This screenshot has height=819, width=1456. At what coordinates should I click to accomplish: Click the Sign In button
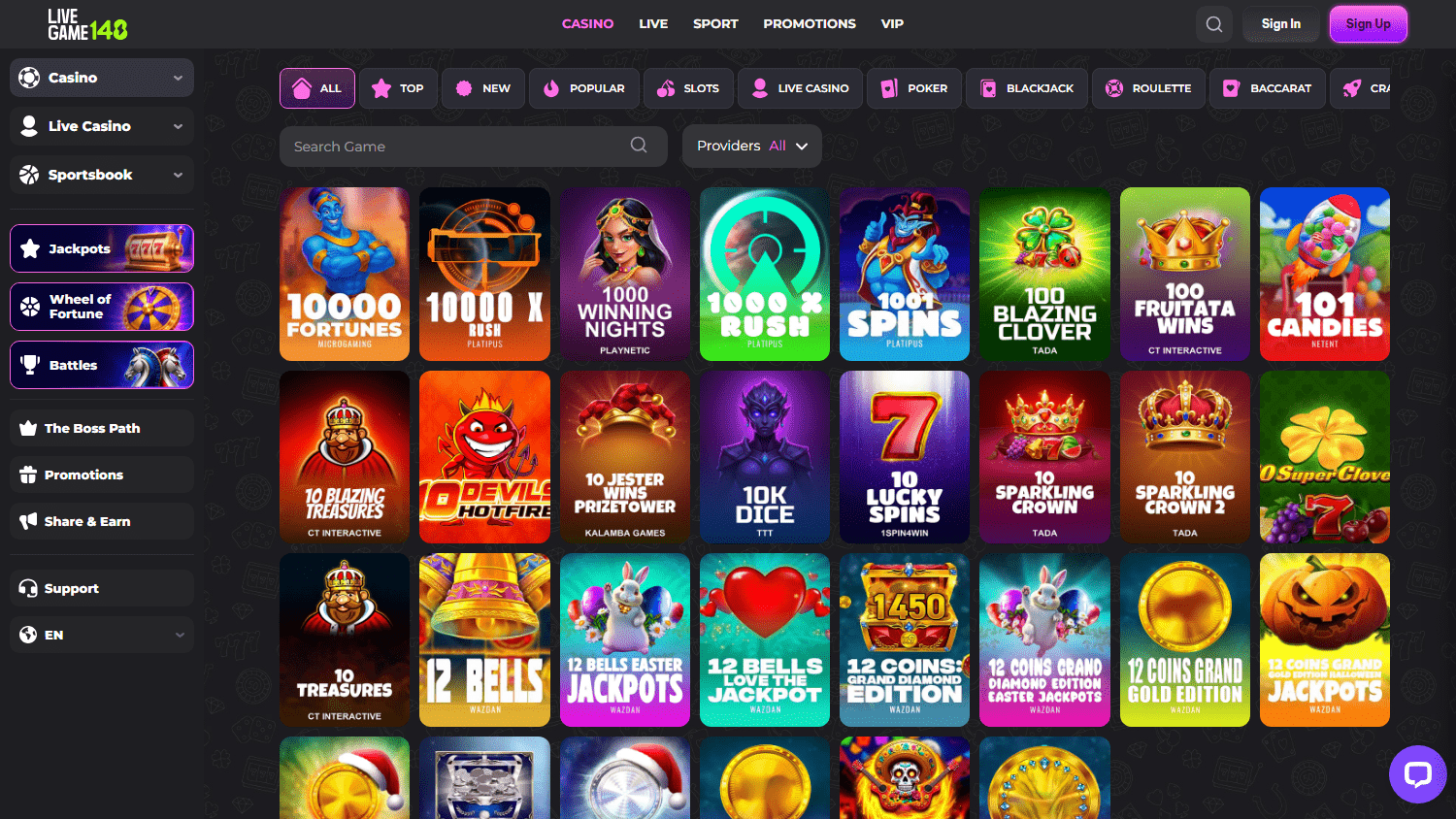click(1281, 24)
